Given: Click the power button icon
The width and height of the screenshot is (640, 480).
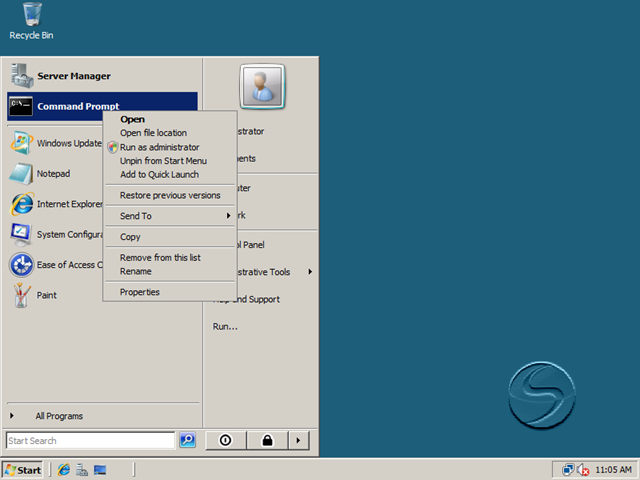Looking at the screenshot, I should (x=226, y=440).
